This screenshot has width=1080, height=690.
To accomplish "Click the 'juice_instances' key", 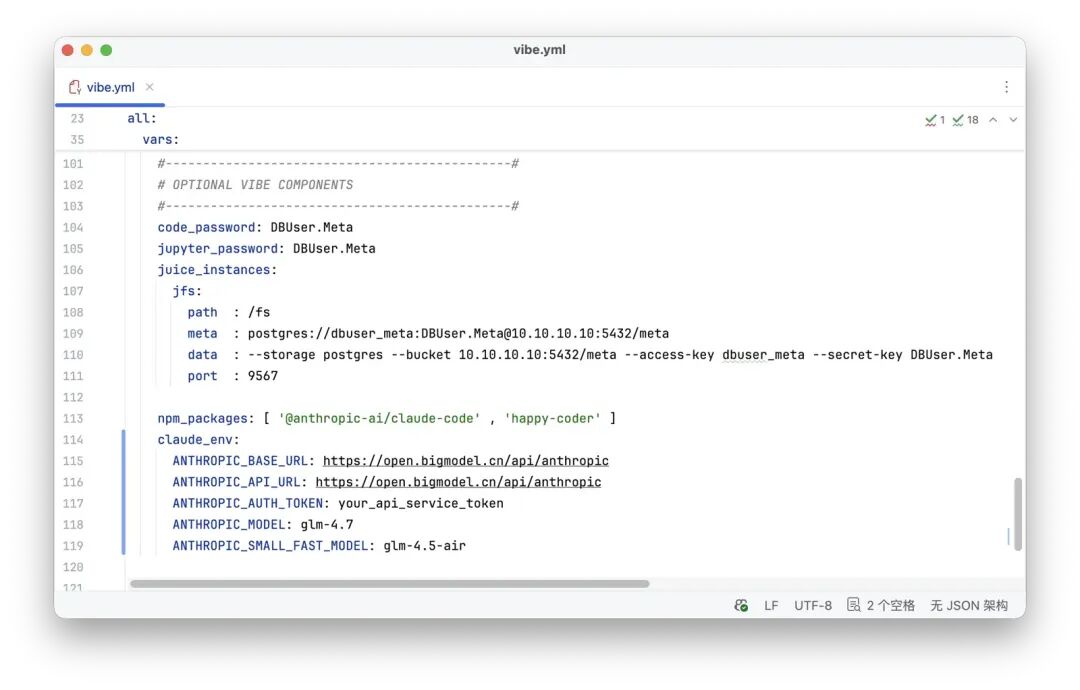I will coord(214,270).
